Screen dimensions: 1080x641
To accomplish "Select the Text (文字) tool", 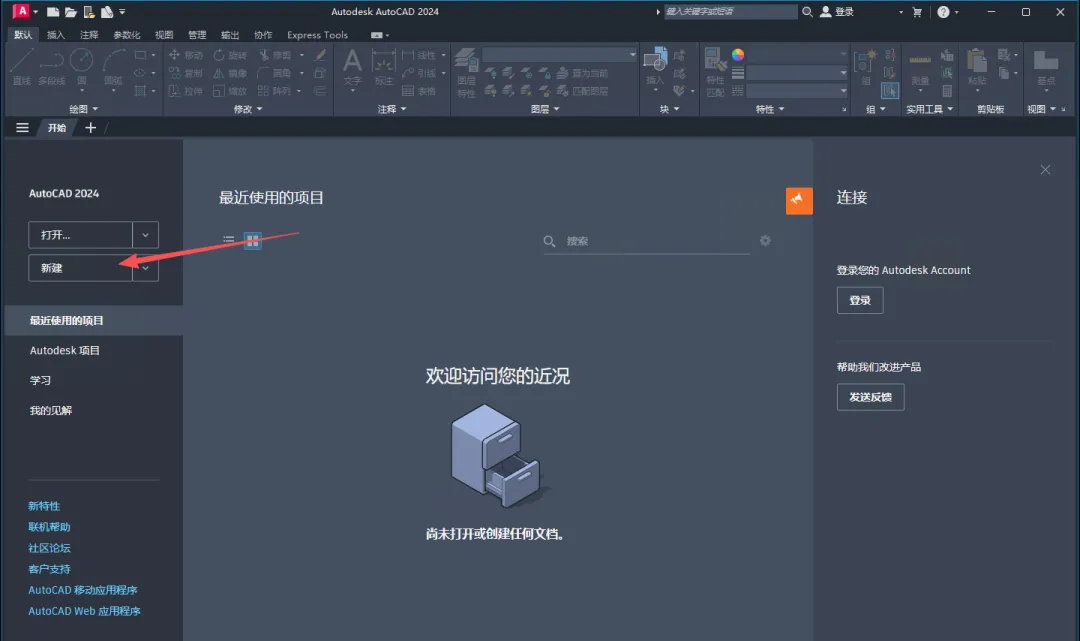I will [x=352, y=67].
